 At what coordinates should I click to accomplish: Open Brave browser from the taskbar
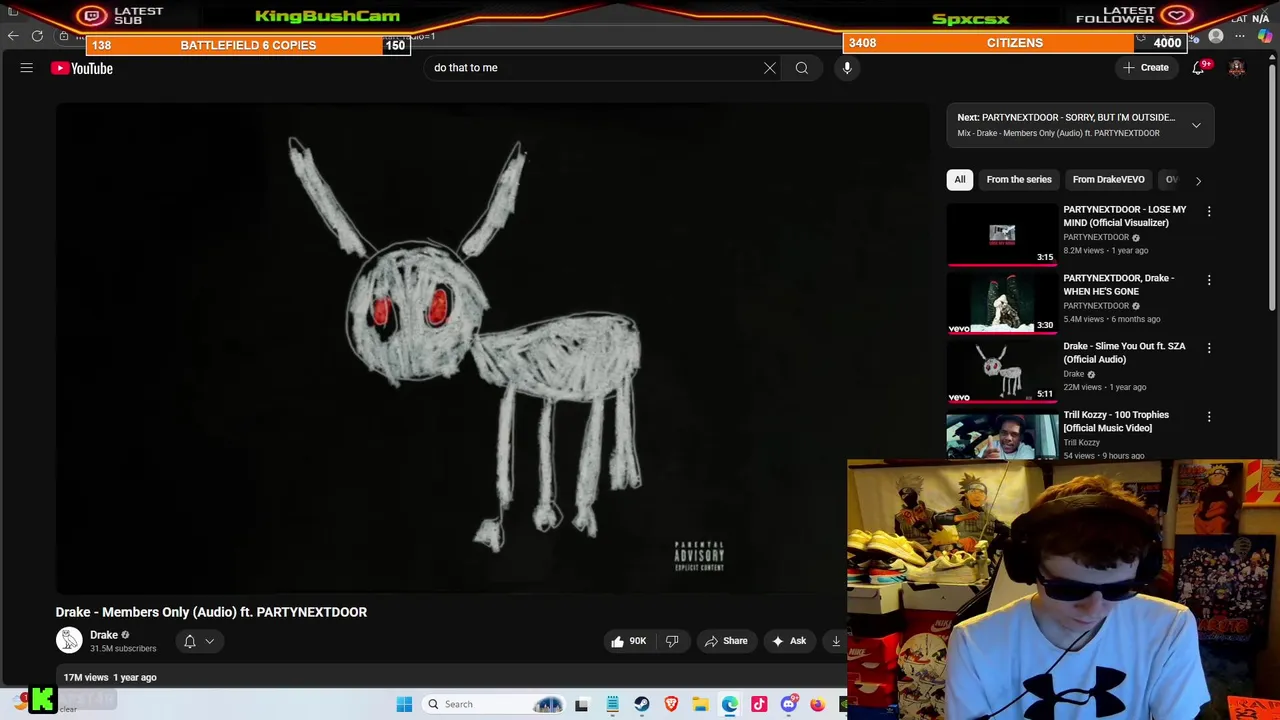tap(671, 704)
